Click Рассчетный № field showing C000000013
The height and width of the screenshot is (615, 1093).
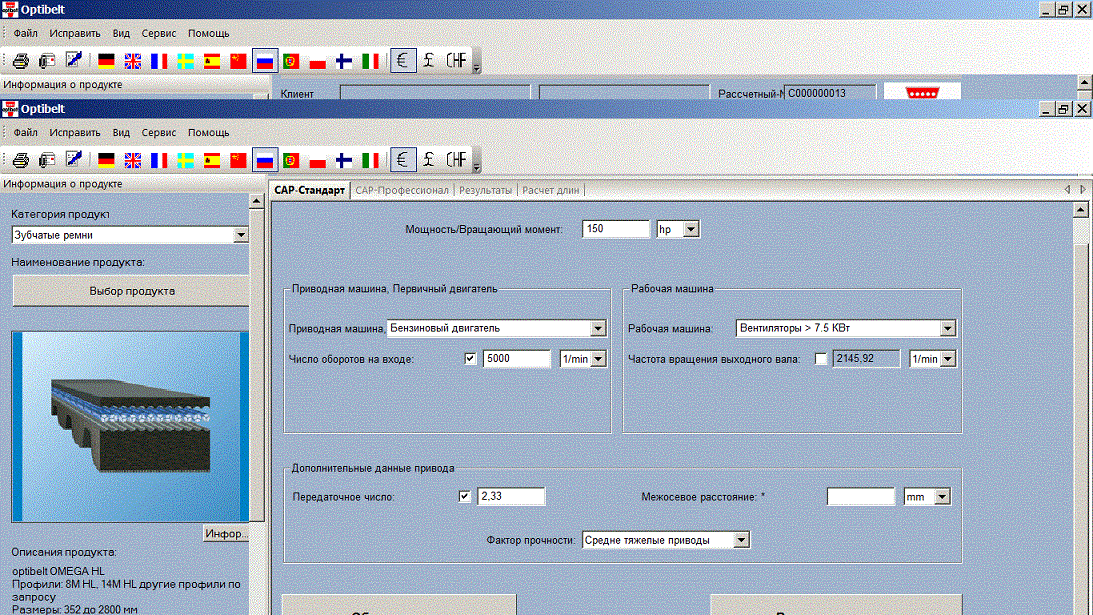coord(830,93)
